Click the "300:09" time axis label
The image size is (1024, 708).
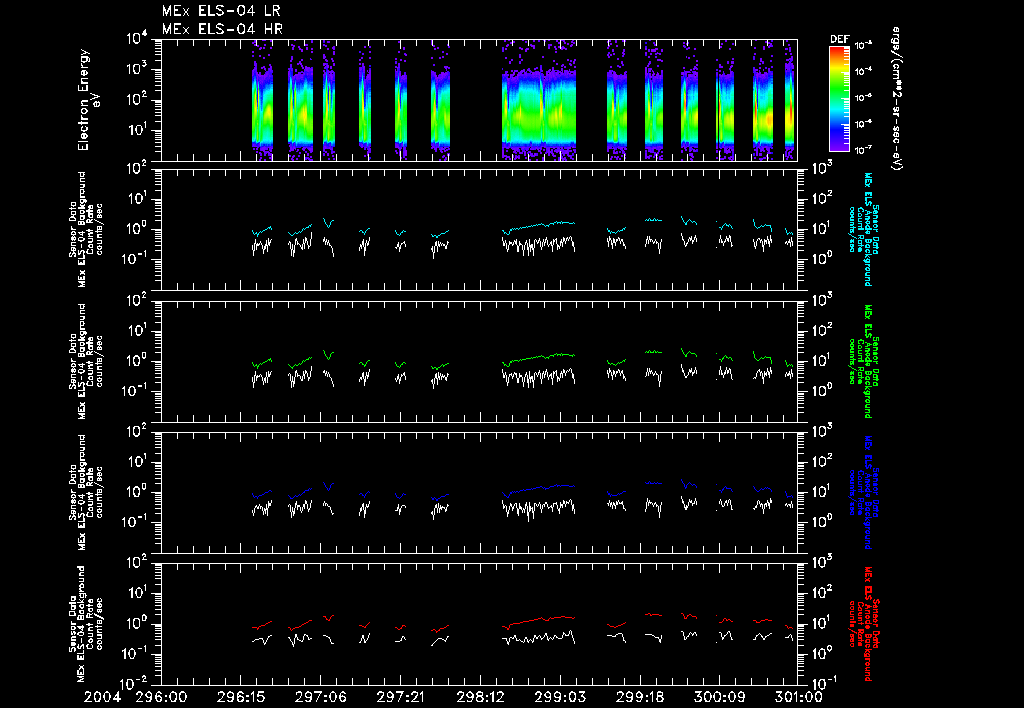[x=719, y=697]
